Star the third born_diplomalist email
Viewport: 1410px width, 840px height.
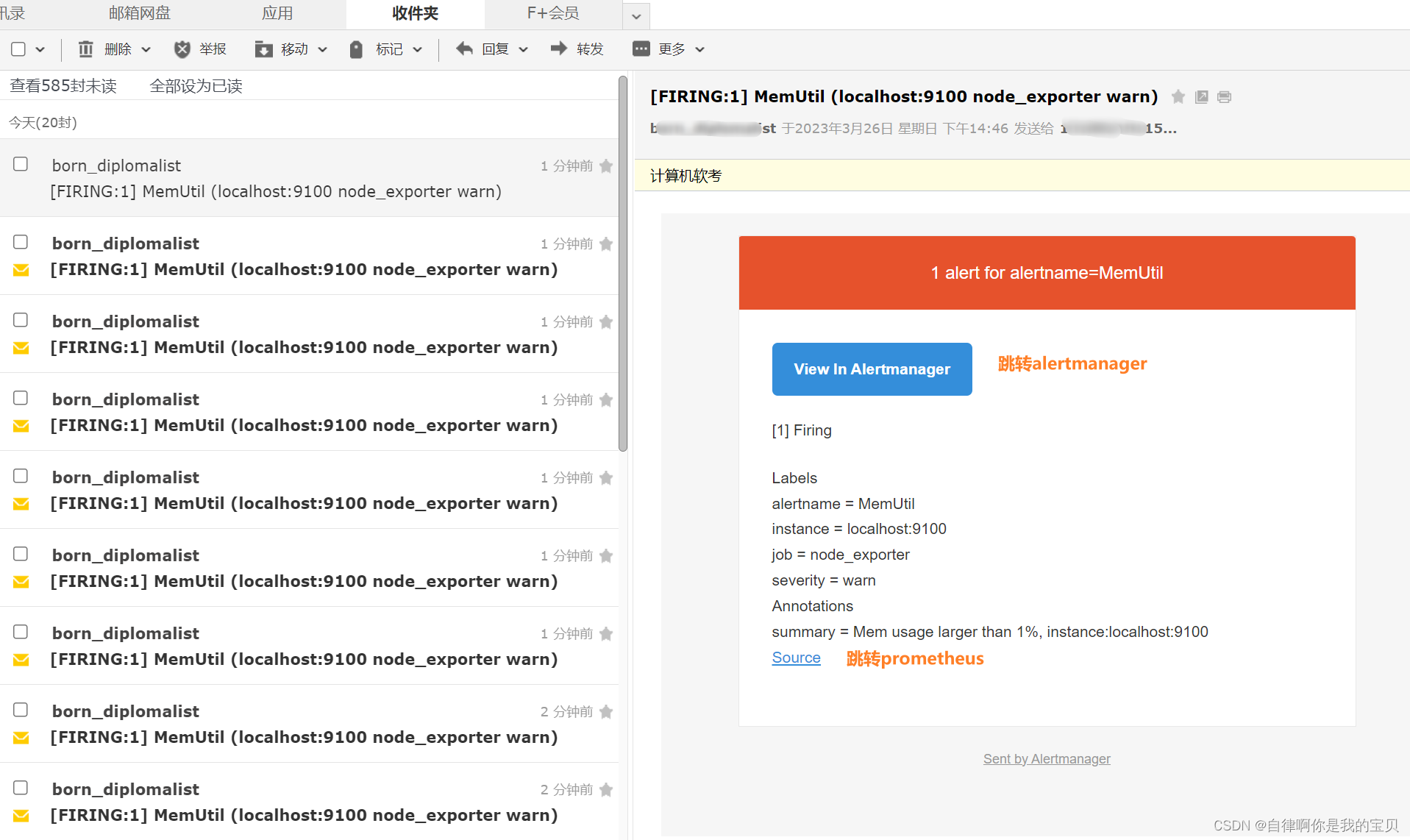pos(606,322)
